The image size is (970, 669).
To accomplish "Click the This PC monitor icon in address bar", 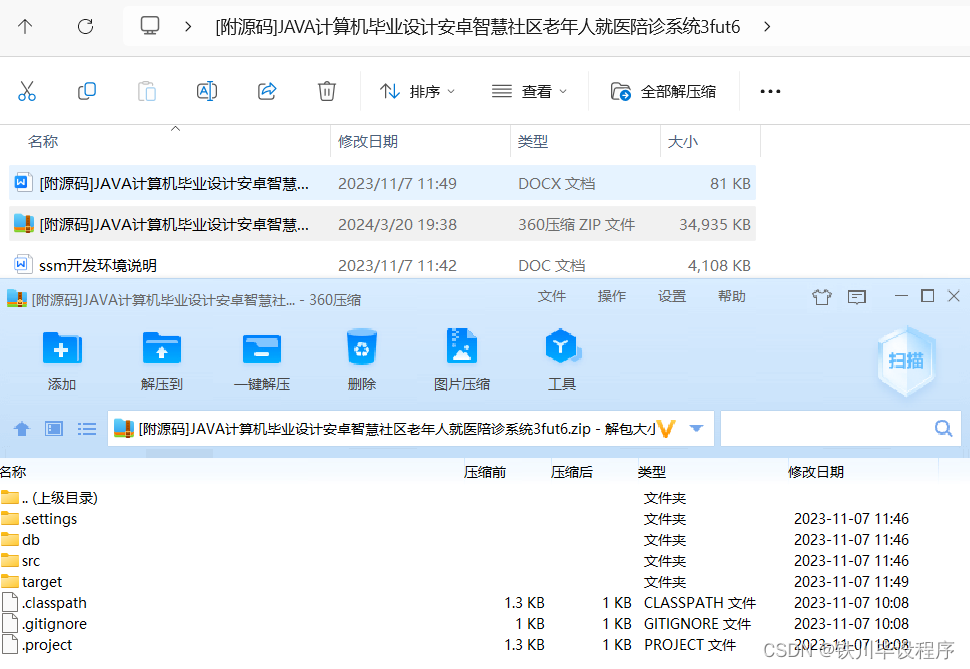I will point(150,26).
